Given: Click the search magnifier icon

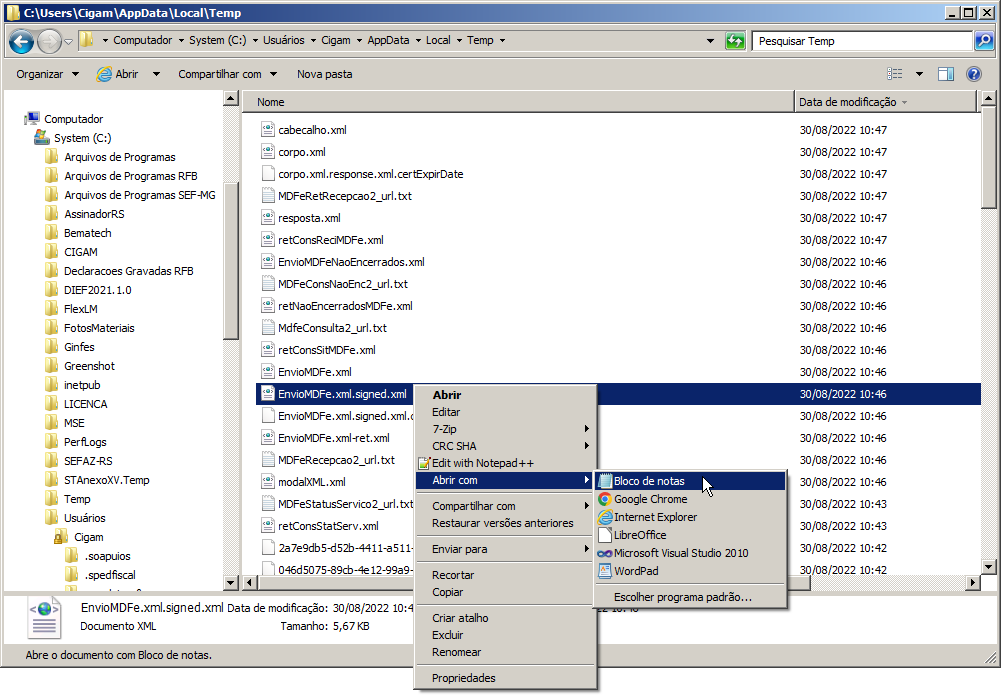Looking at the screenshot, I should [x=984, y=41].
